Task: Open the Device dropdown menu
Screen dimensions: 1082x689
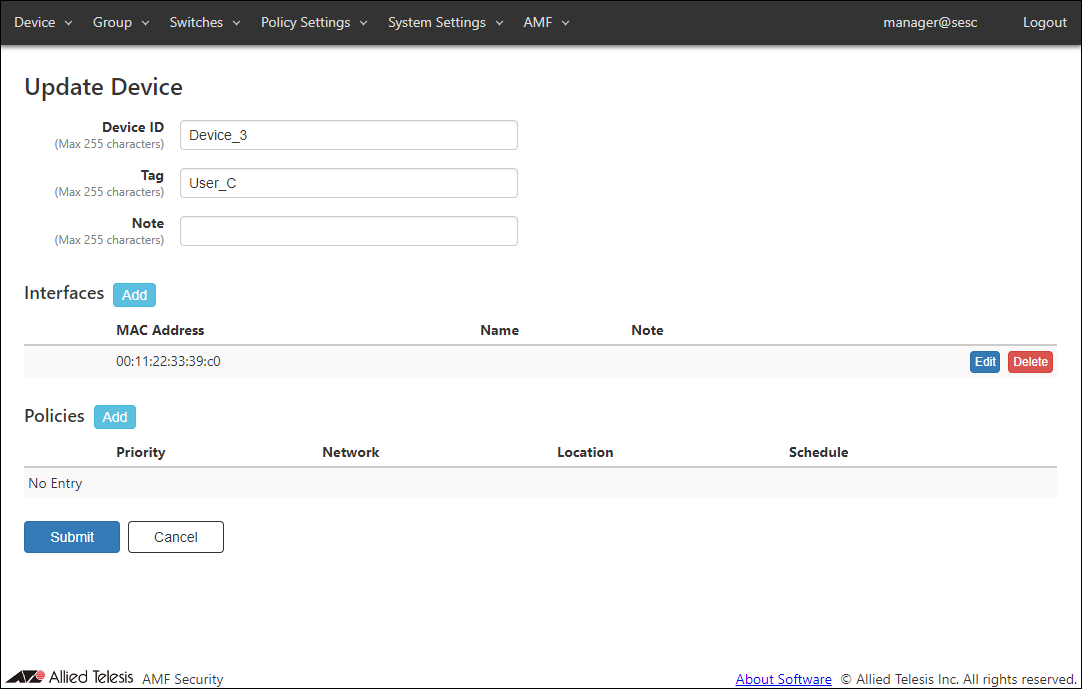Action: click(43, 22)
